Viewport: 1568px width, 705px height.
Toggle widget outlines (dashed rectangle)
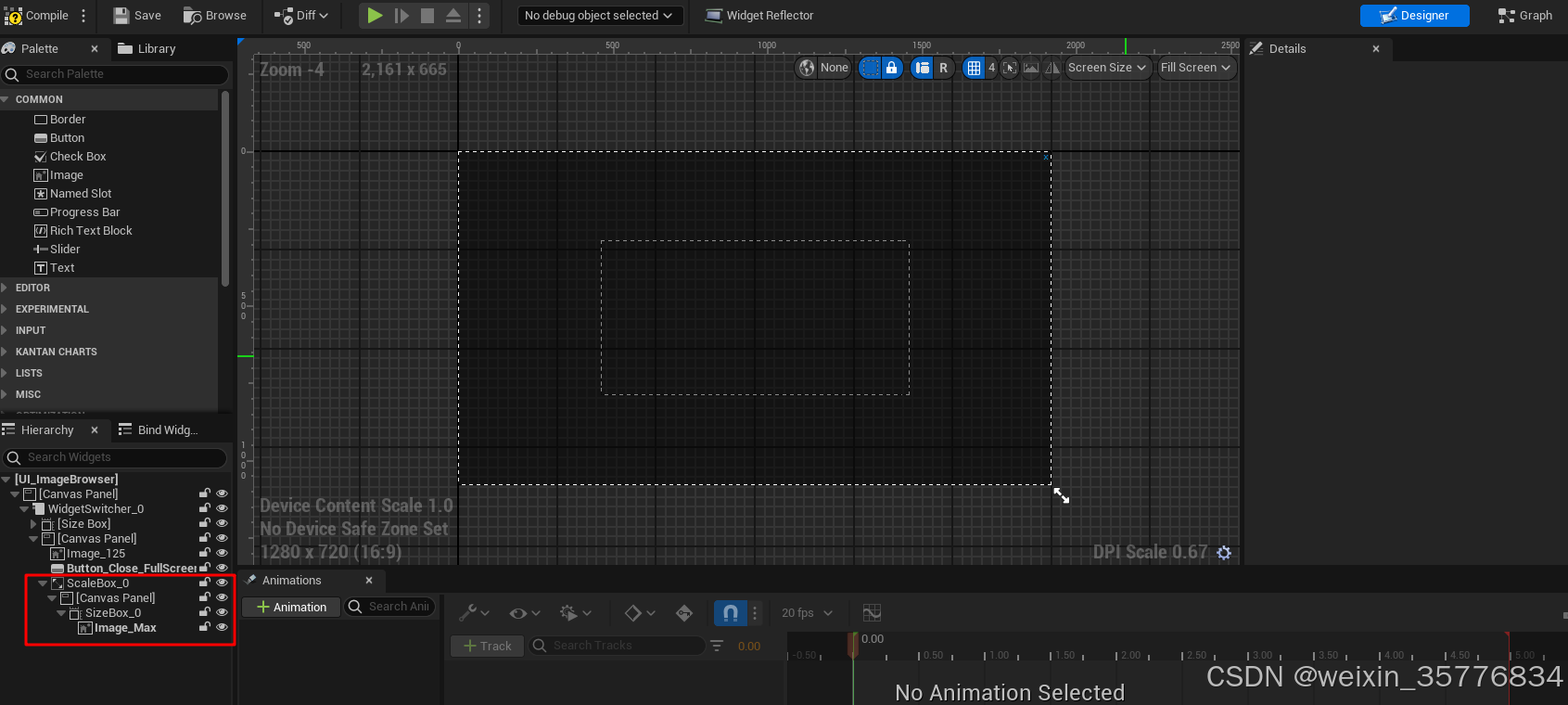(870, 68)
